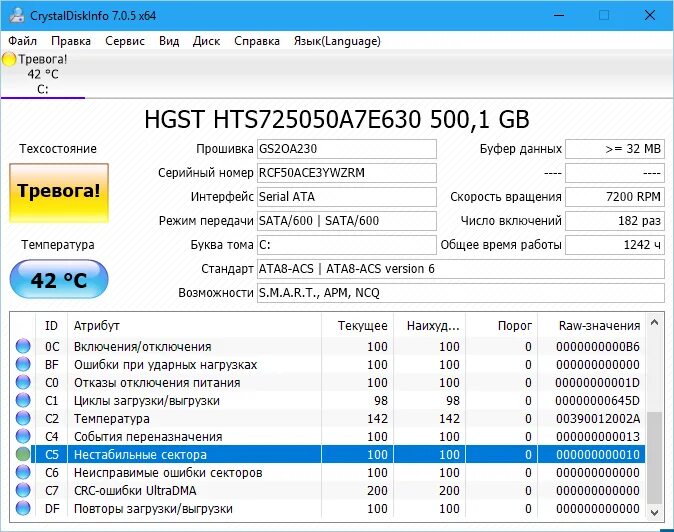Click raw value 0000000000B6

tap(597, 346)
